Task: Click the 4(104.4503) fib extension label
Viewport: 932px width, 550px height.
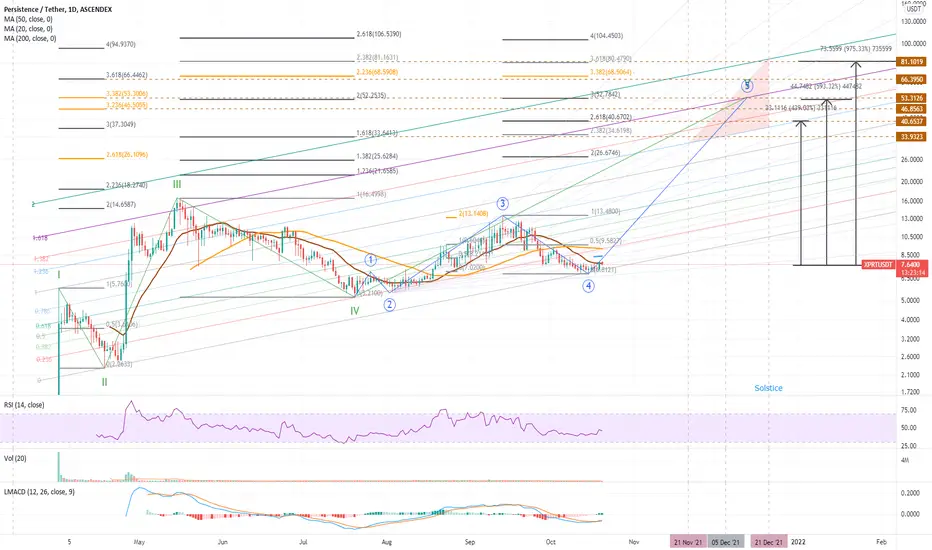Action: [x=606, y=36]
